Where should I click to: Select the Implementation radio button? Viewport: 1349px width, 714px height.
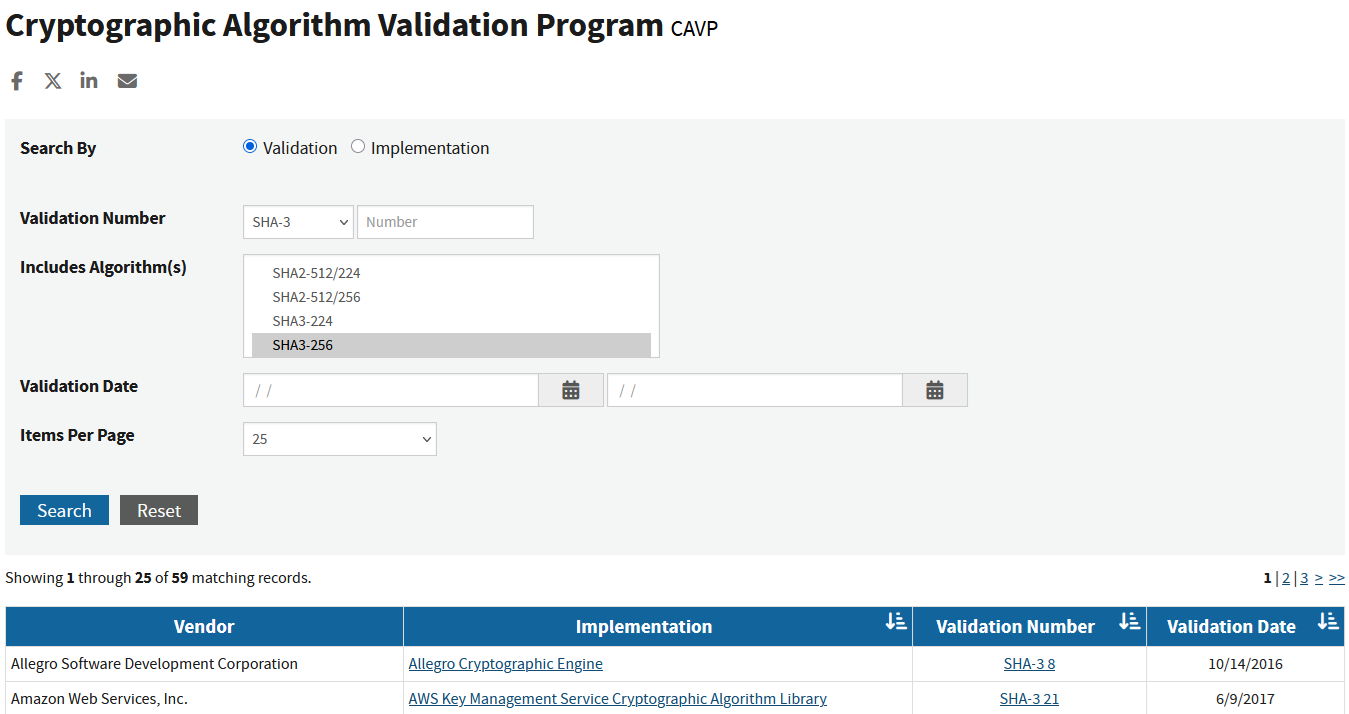[x=358, y=147]
